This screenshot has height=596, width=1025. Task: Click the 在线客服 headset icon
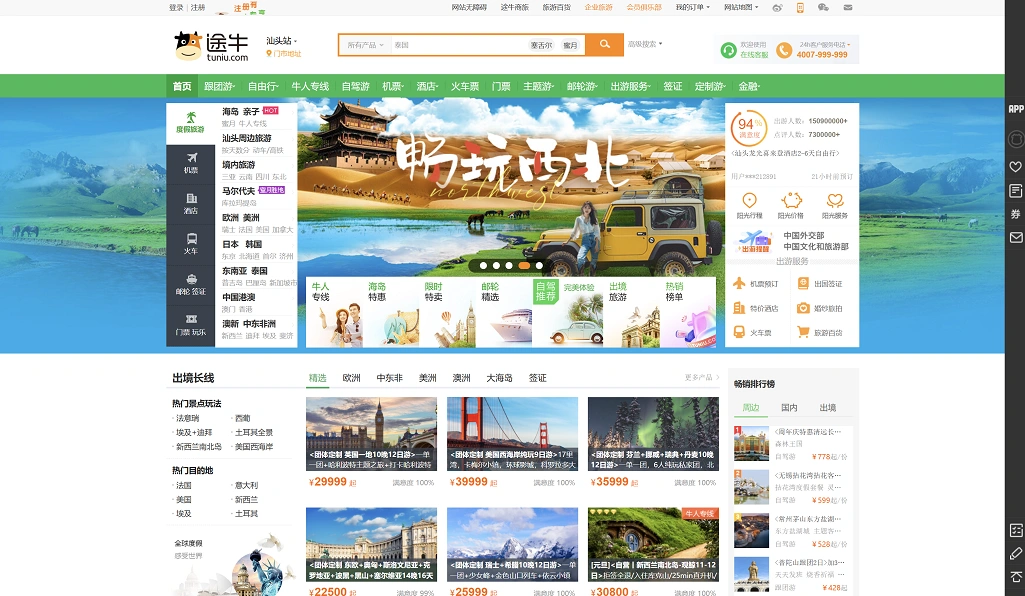(x=728, y=50)
